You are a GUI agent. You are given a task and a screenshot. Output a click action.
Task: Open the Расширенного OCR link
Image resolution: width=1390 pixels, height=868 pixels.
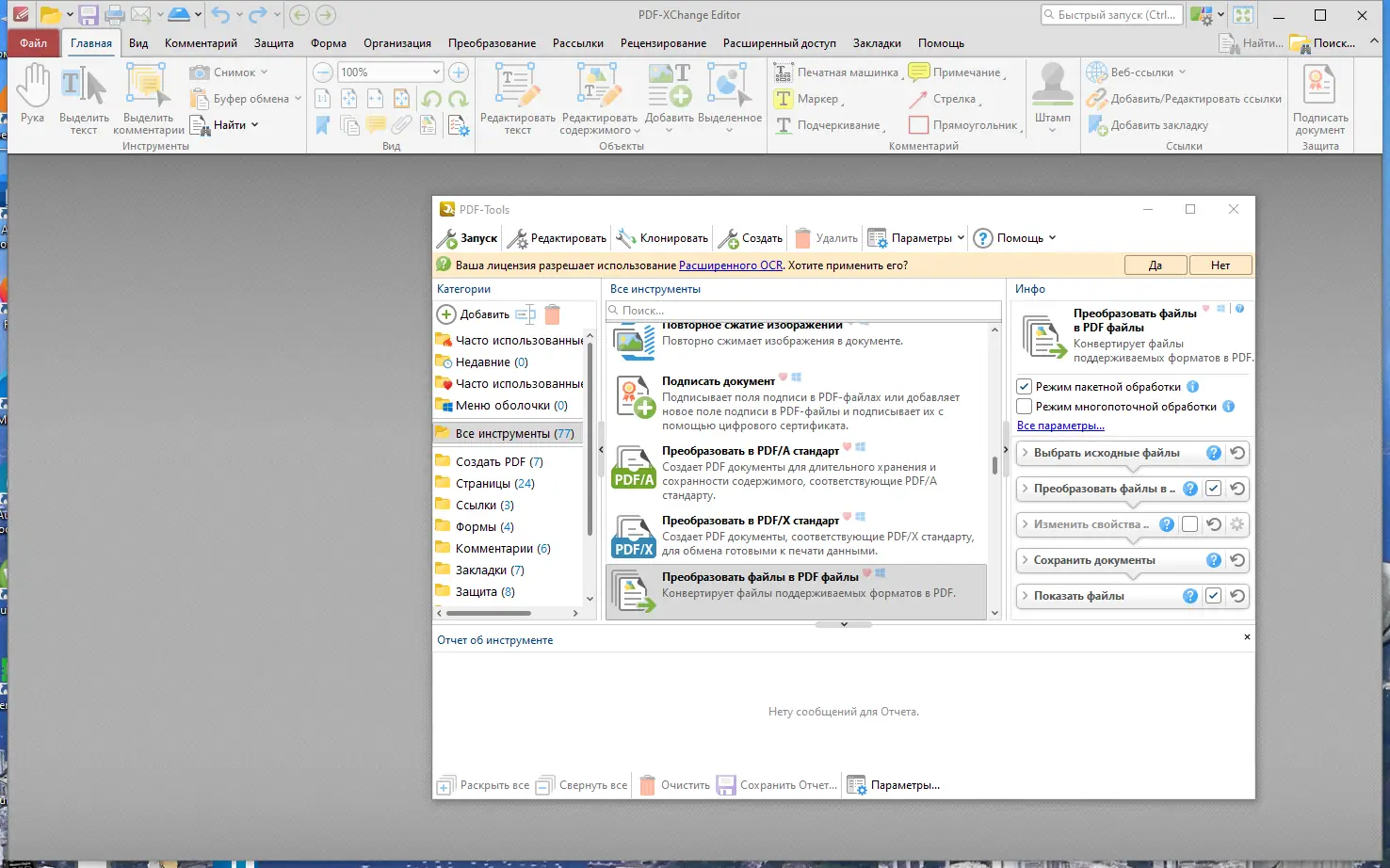click(731, 265)
